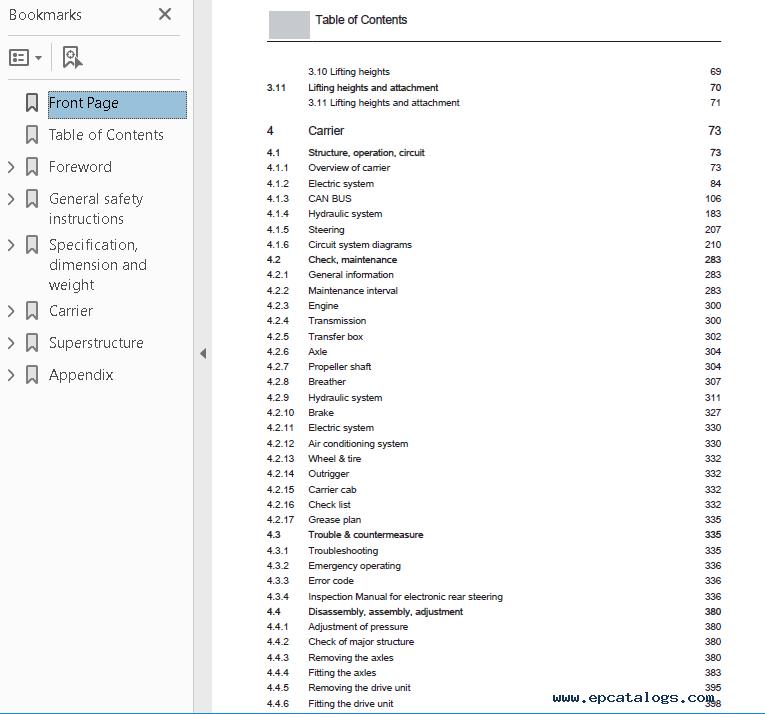This screenshot has width=765, height=714.
Task: Open the Appendix bookmark label
Action: [x=81, y=375]
